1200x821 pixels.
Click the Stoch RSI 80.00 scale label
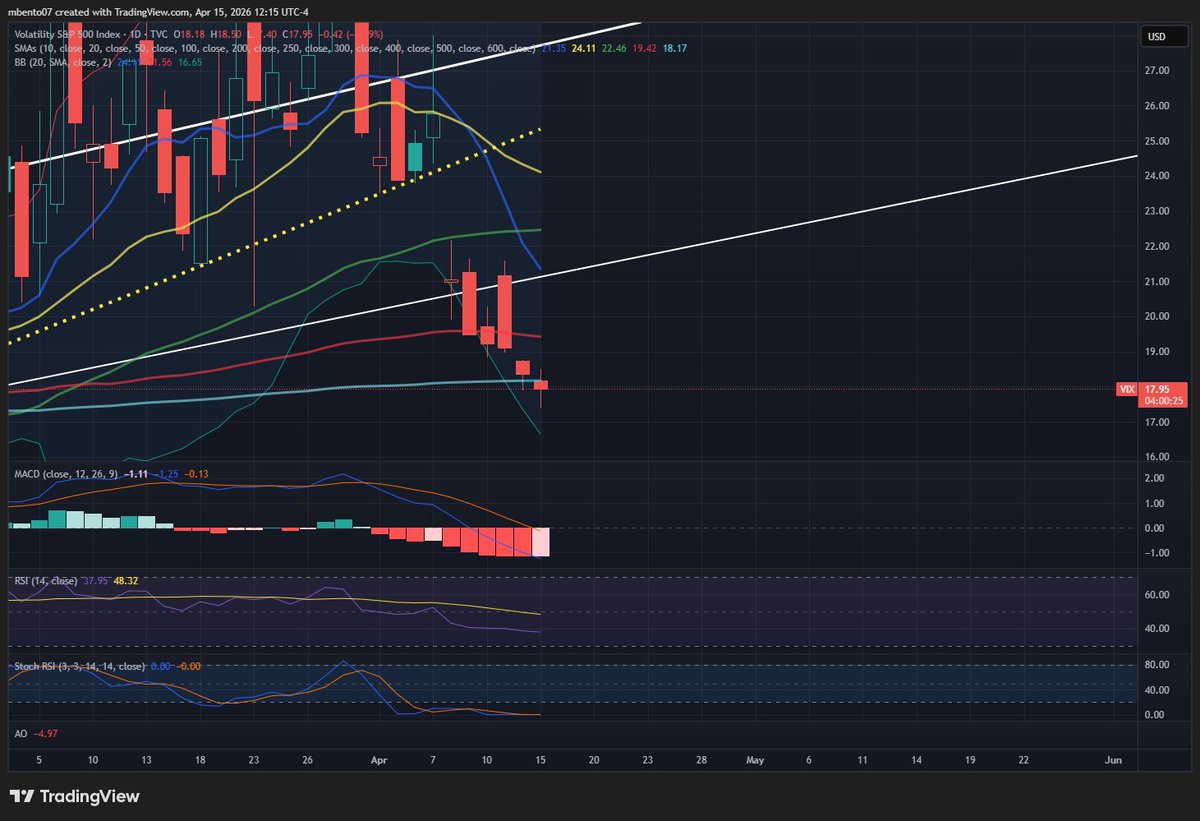click(1158, 665)
